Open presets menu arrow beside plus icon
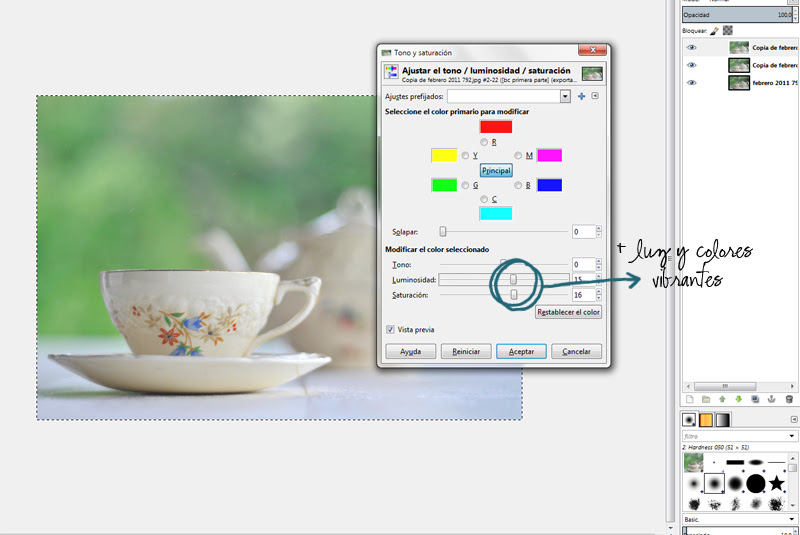This screenshot has height=535, width=800. (595, 96)
